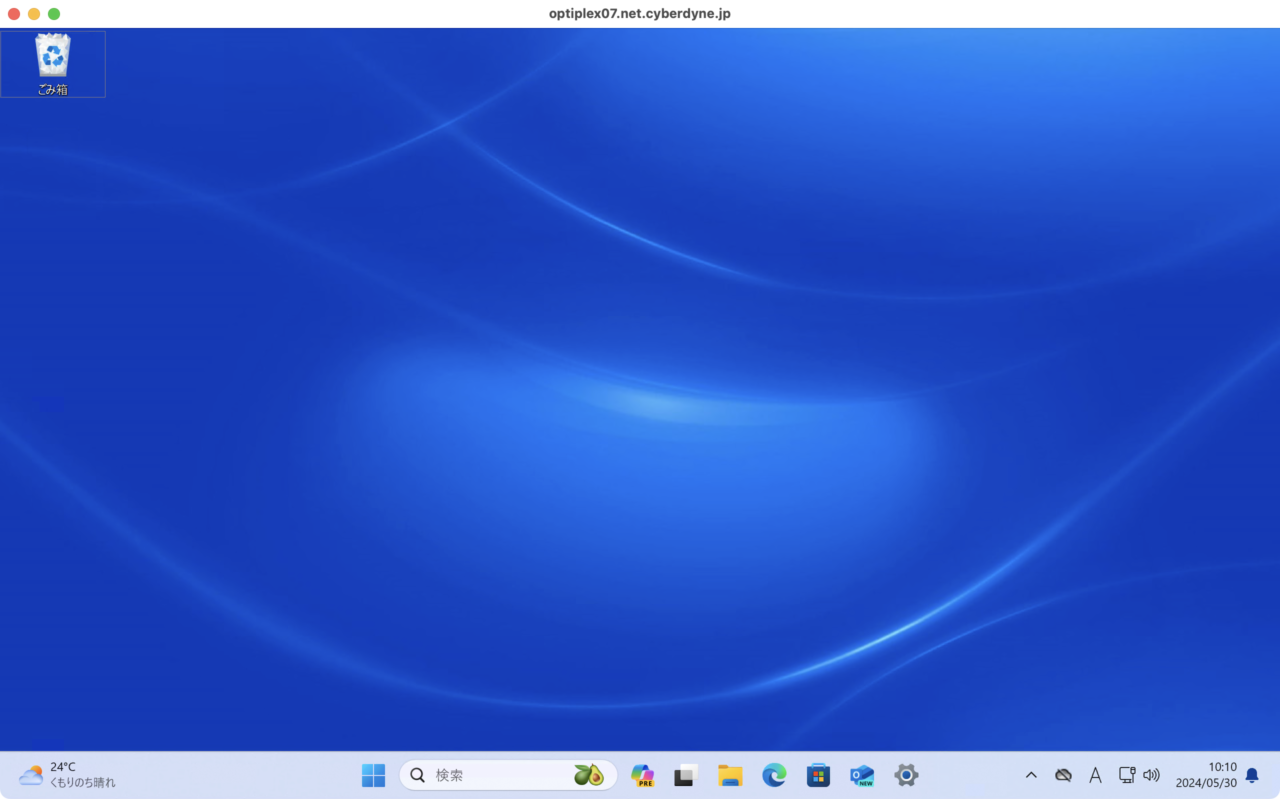This screenshot has height=799, width=1280.
Task: Open Microsoft Store from the taskbar
Action: (818, 775)
